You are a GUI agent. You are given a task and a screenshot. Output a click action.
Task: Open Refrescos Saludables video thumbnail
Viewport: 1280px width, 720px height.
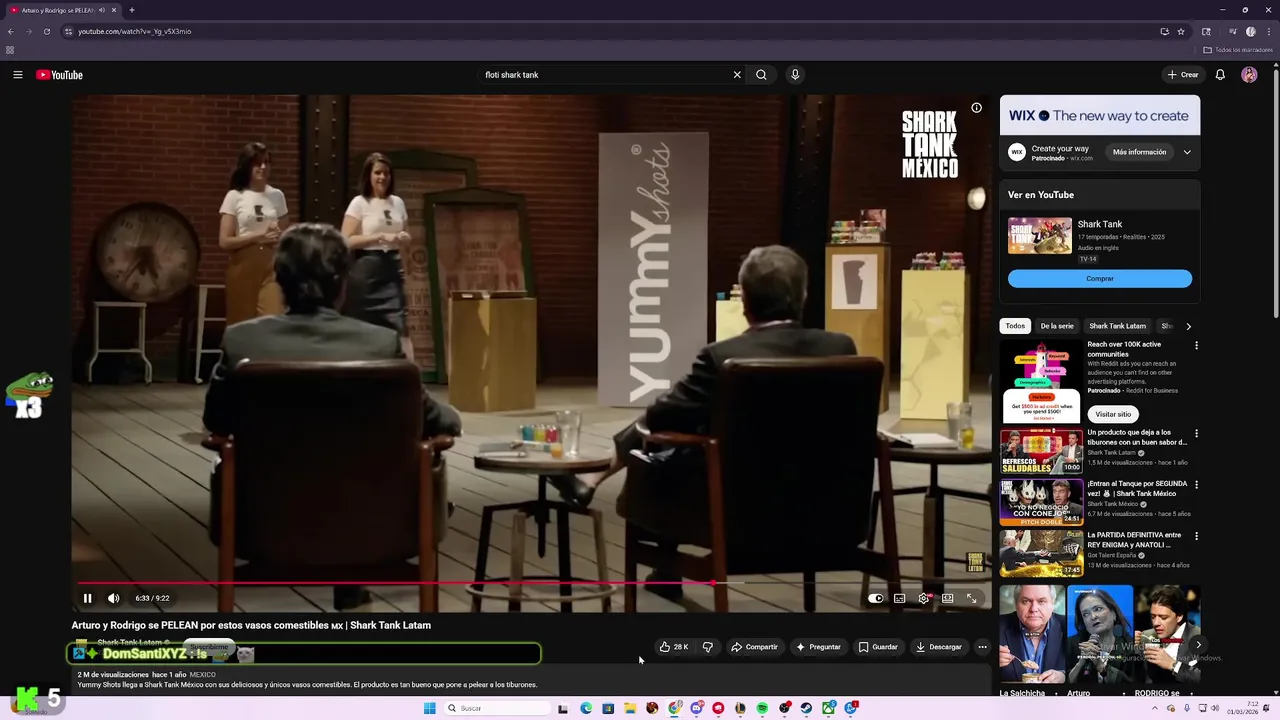[1041, 452]
